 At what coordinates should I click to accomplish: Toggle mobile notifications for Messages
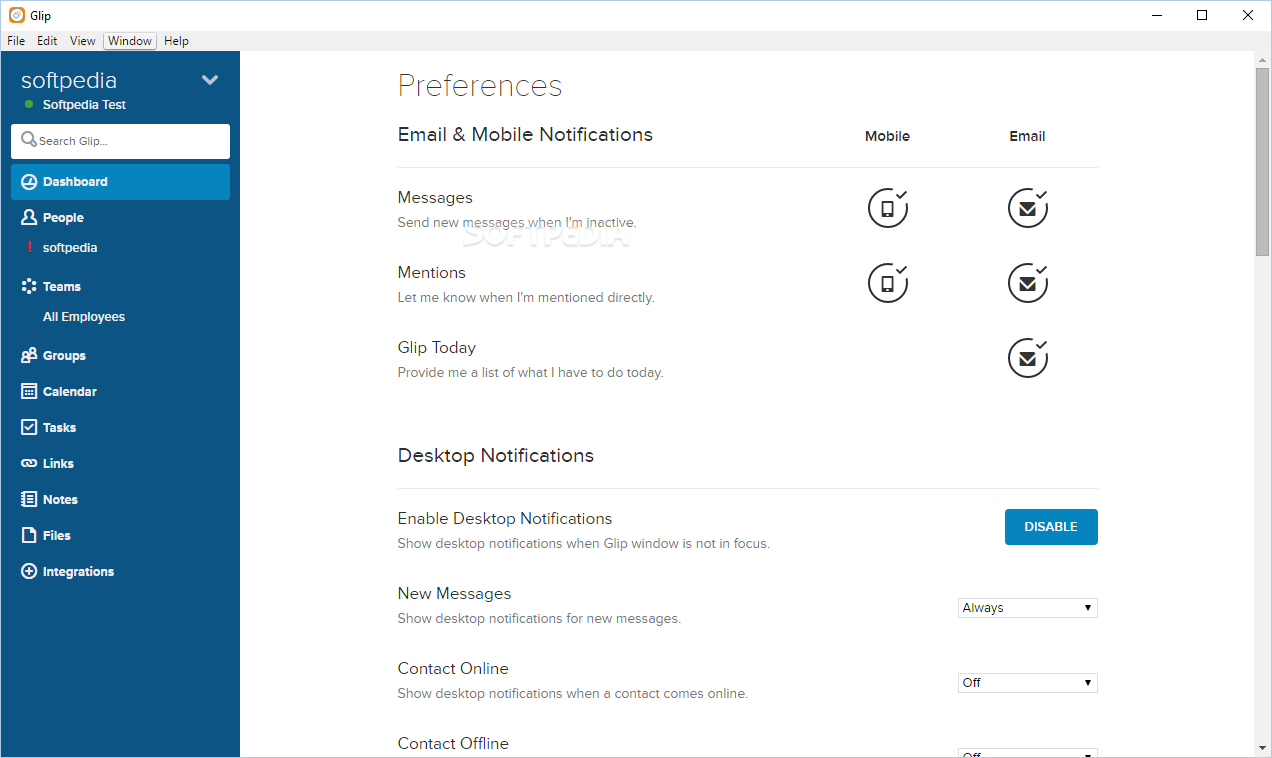click(888, 208)
